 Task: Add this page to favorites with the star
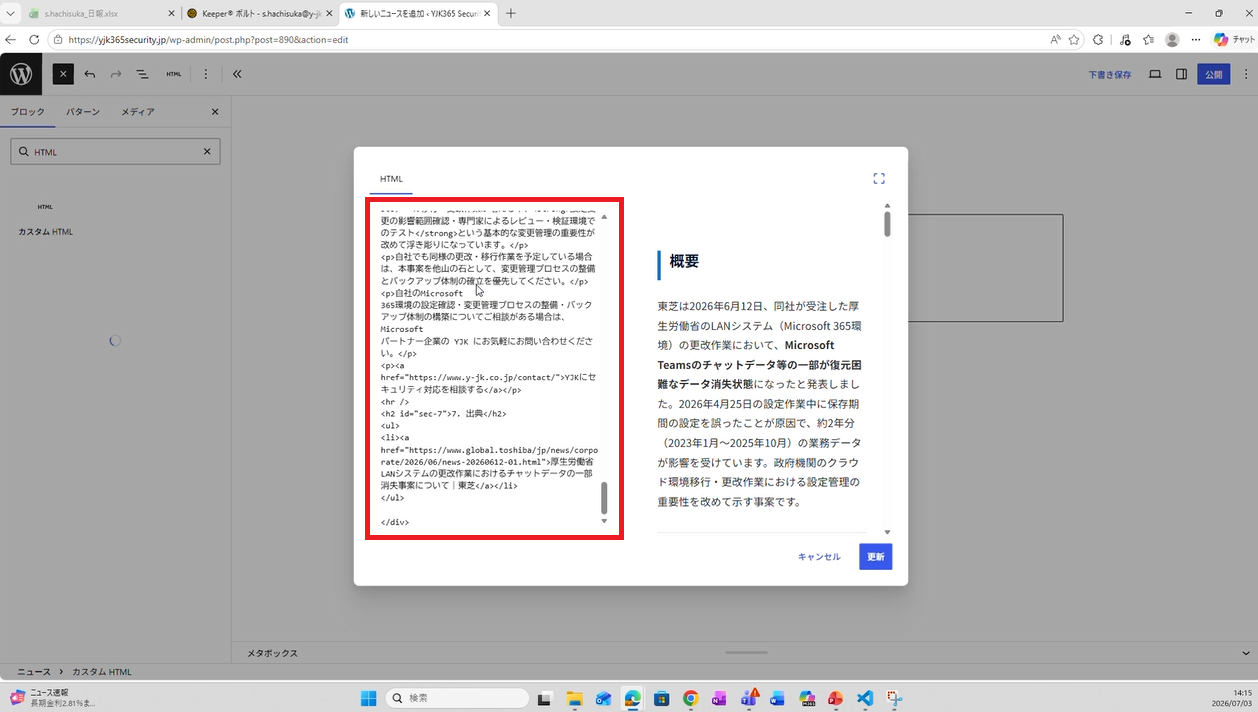1074,40
